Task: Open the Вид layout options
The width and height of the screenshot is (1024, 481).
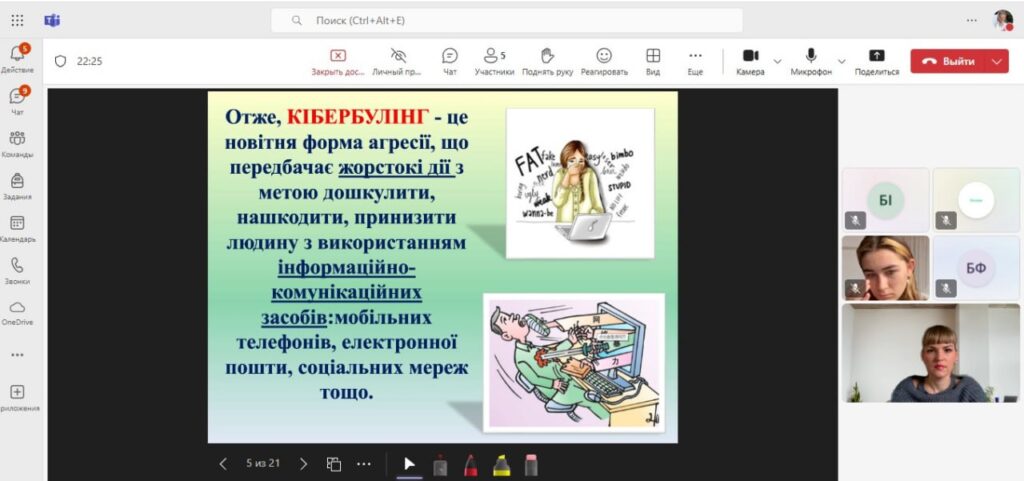Action: click(x=653, y=60)
